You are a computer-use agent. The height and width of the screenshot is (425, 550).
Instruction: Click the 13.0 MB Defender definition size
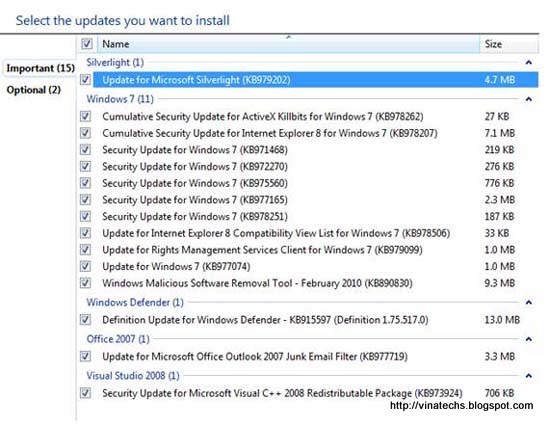point(502,320)
